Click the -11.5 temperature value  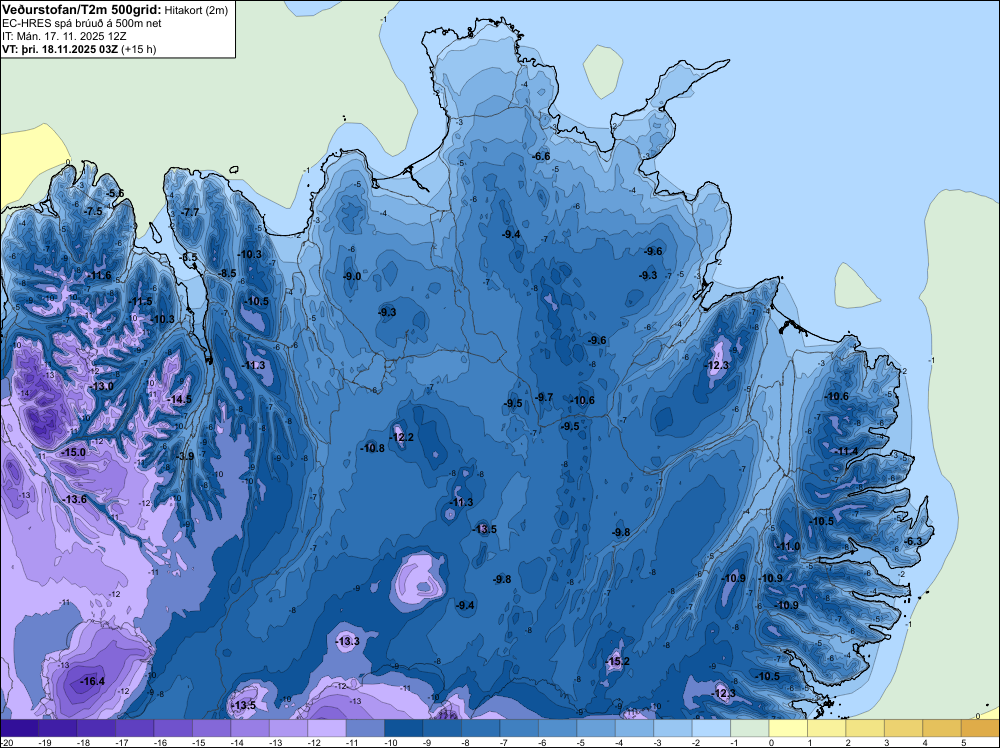141,301
